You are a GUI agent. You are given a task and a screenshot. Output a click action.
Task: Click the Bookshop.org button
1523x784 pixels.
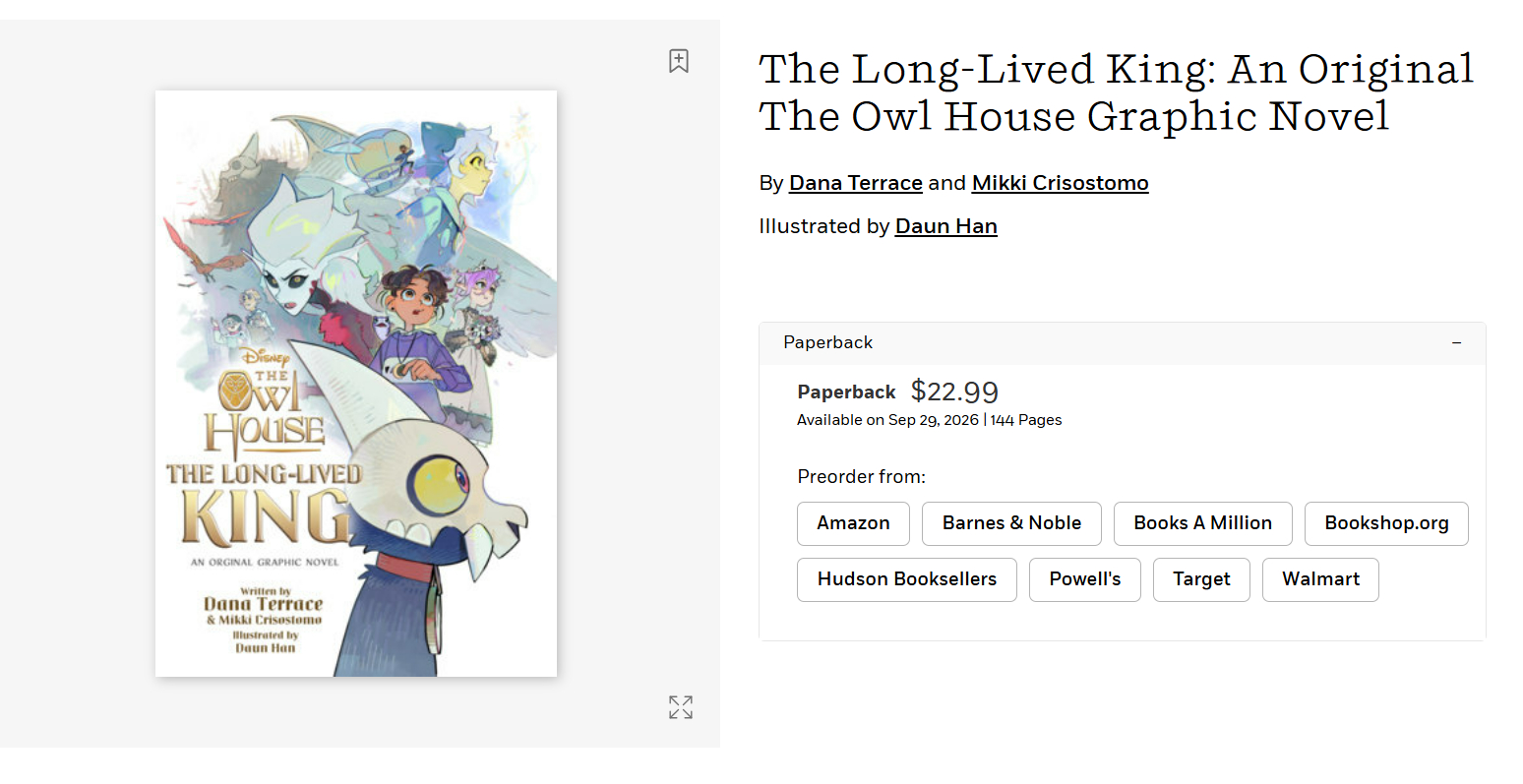1386,523
